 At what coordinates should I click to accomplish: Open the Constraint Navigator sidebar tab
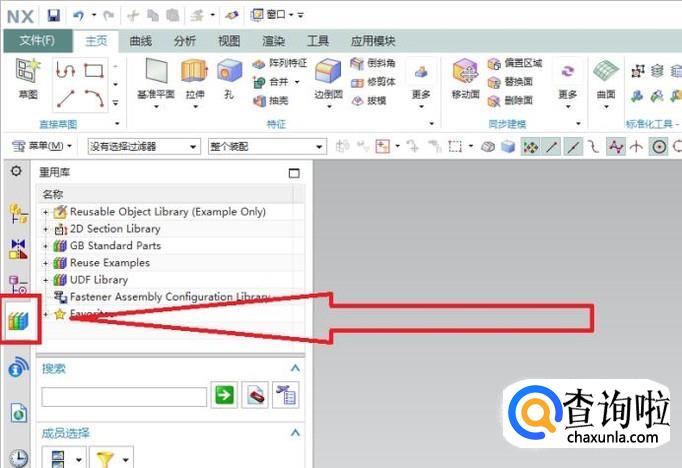click(x=18, y=249)
